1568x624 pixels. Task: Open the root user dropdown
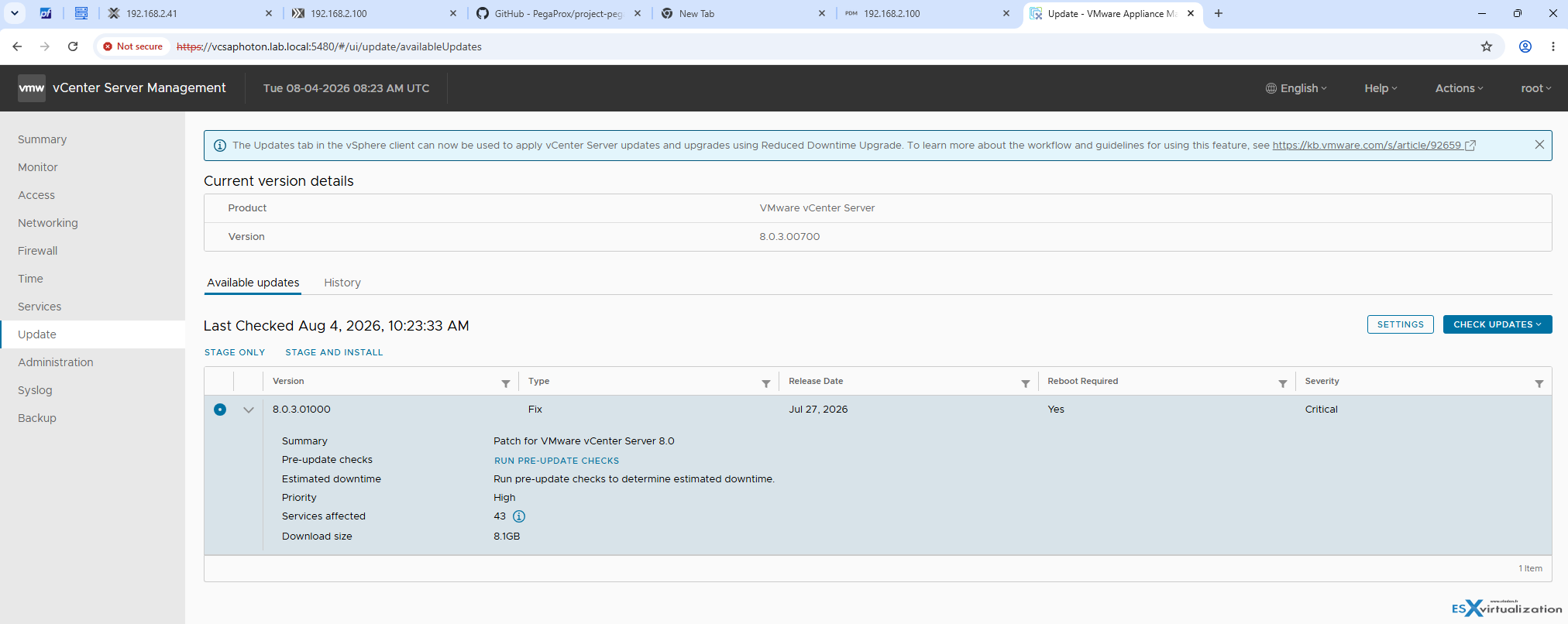(1535, 88)
